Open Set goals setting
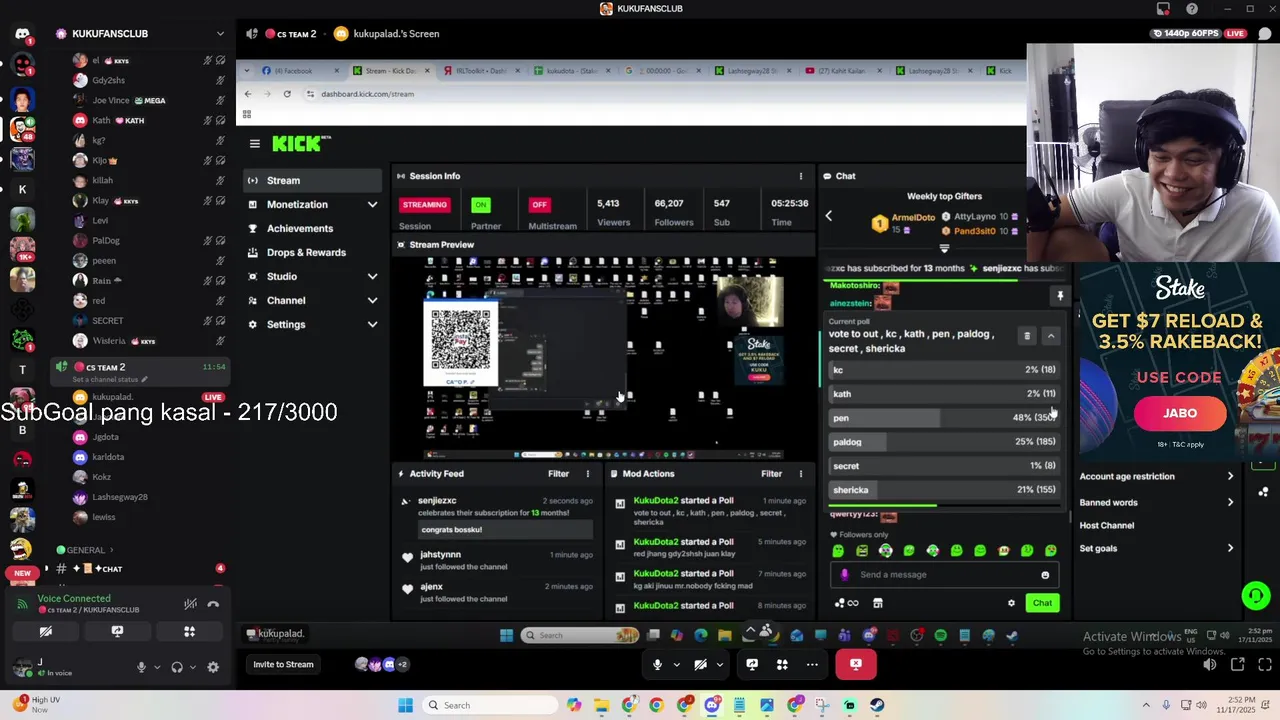1280x720 pixels. coord(1157,549)
